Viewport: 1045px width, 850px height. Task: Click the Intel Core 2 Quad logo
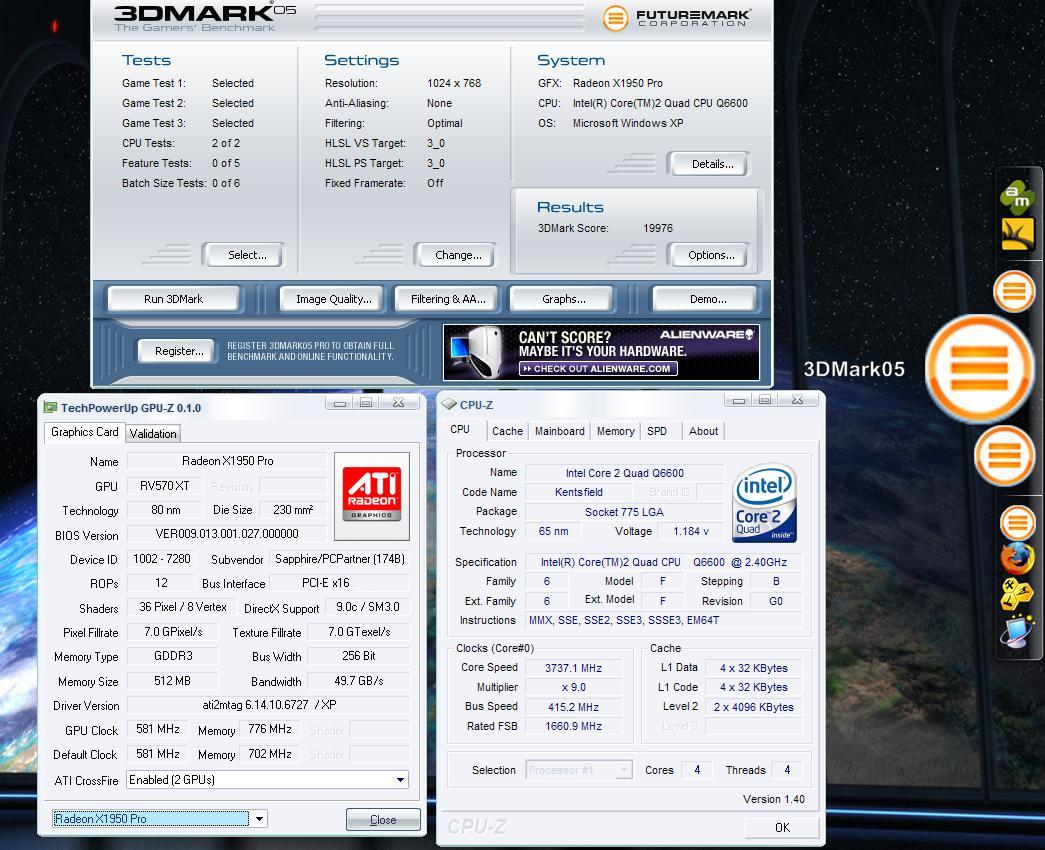pos(764,503)
